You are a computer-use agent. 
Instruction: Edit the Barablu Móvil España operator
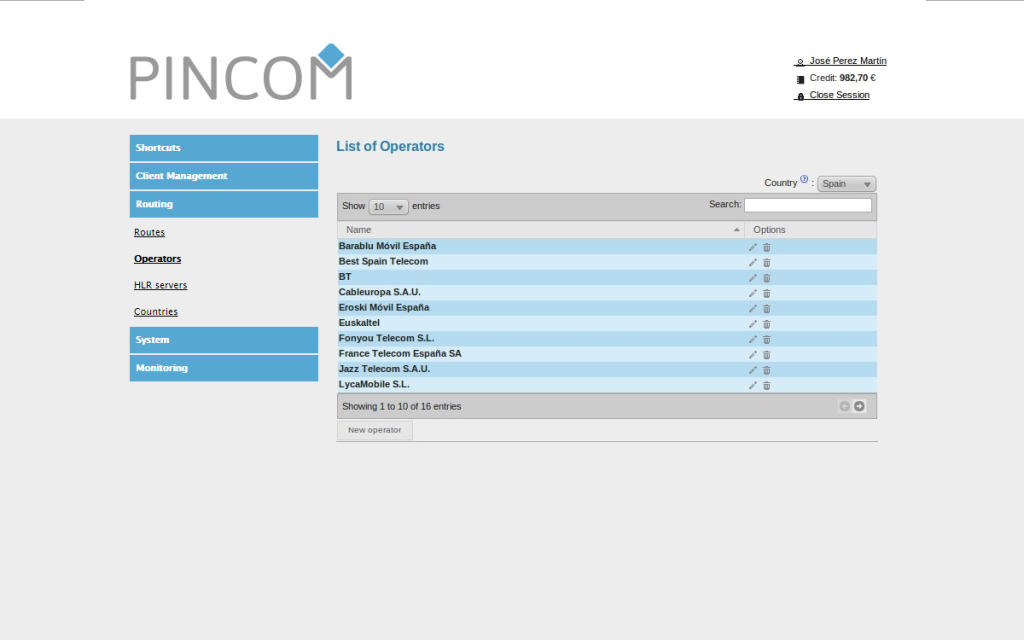(752, 247)
